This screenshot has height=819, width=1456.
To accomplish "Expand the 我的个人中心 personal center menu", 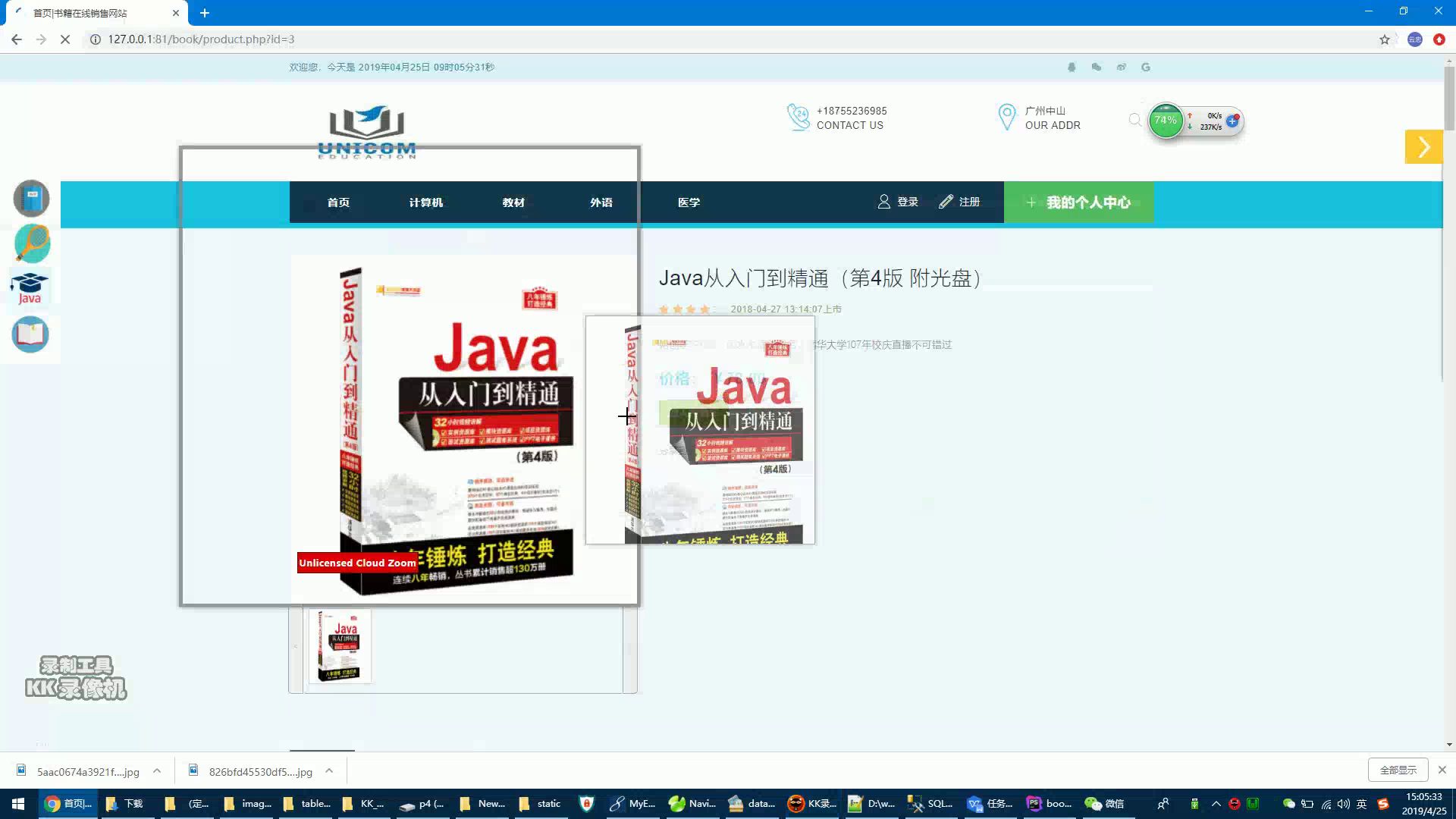I will tap(1078, 202).
